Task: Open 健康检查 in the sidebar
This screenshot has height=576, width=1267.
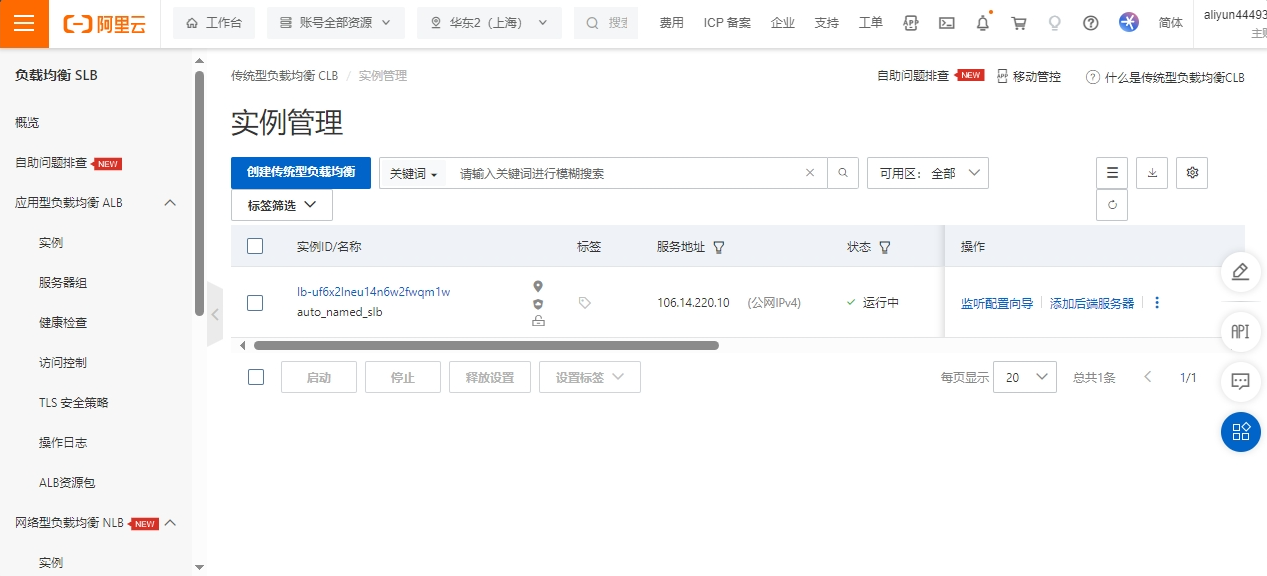Action: click(63, 323)
